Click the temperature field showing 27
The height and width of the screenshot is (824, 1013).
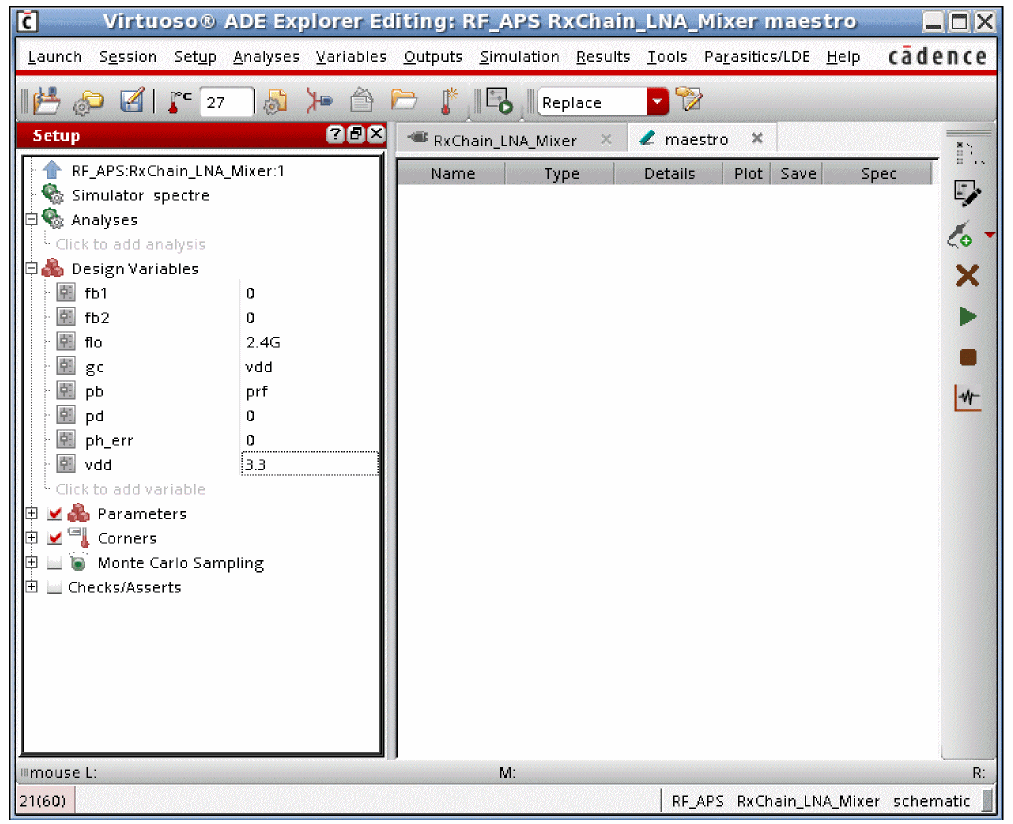225,102
